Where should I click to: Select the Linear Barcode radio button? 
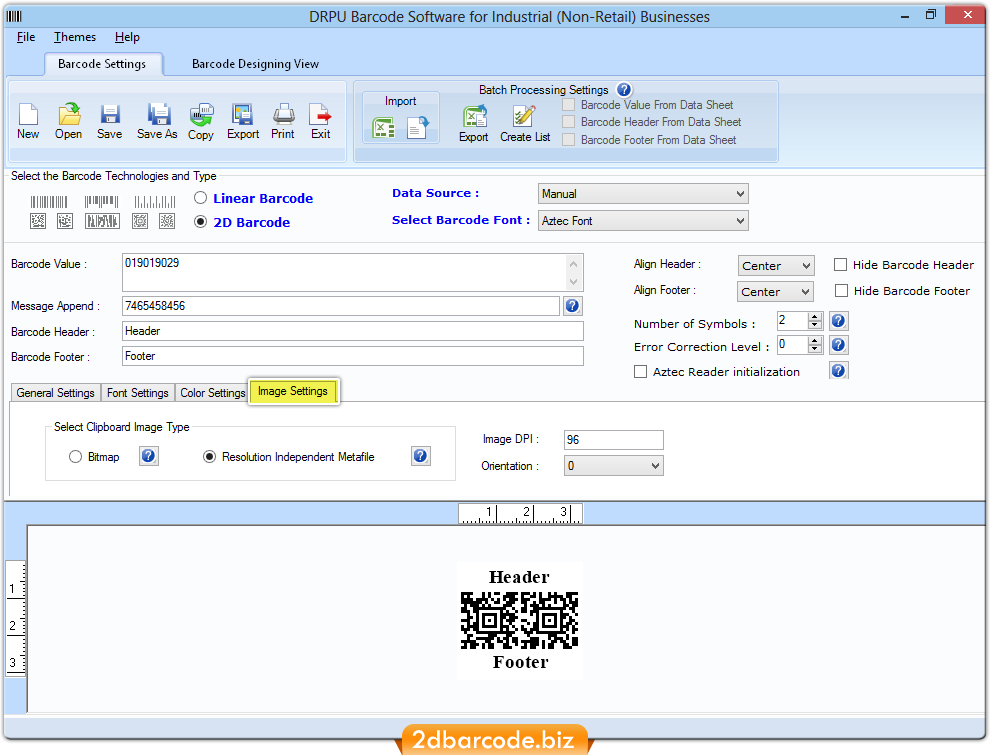201,198
